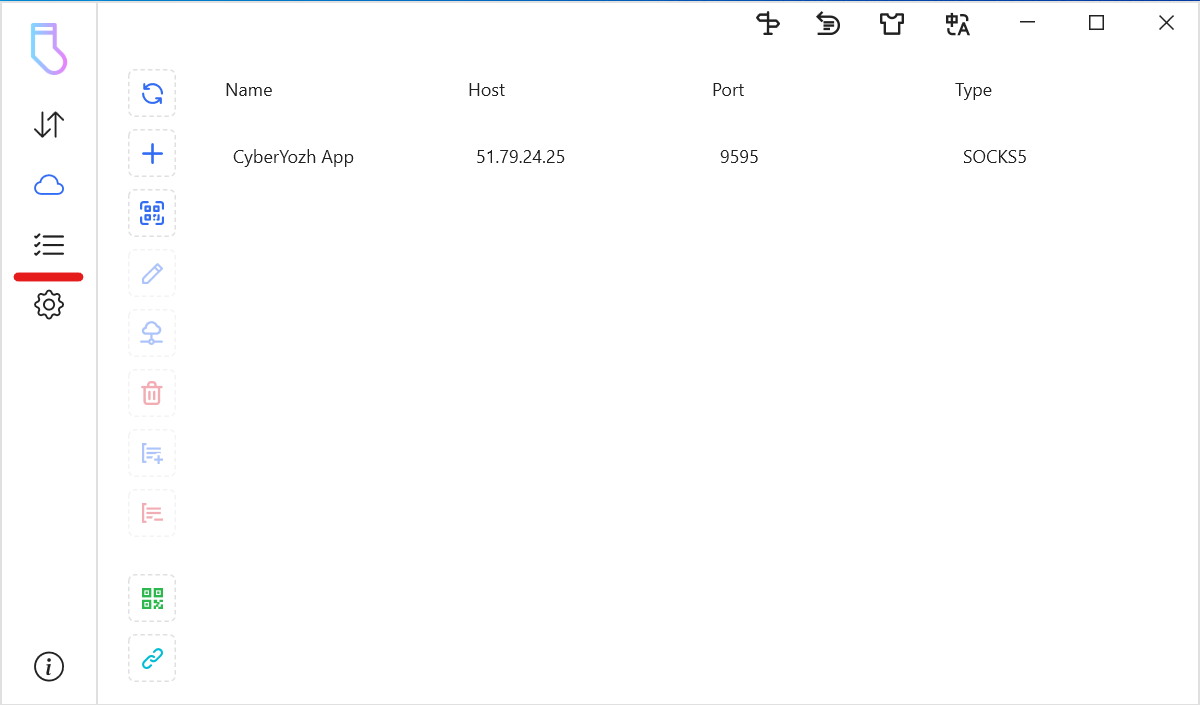Click the add list entries icon
Screen dimensions: 1200x705
pyautogui.click(x=152, y=454)
